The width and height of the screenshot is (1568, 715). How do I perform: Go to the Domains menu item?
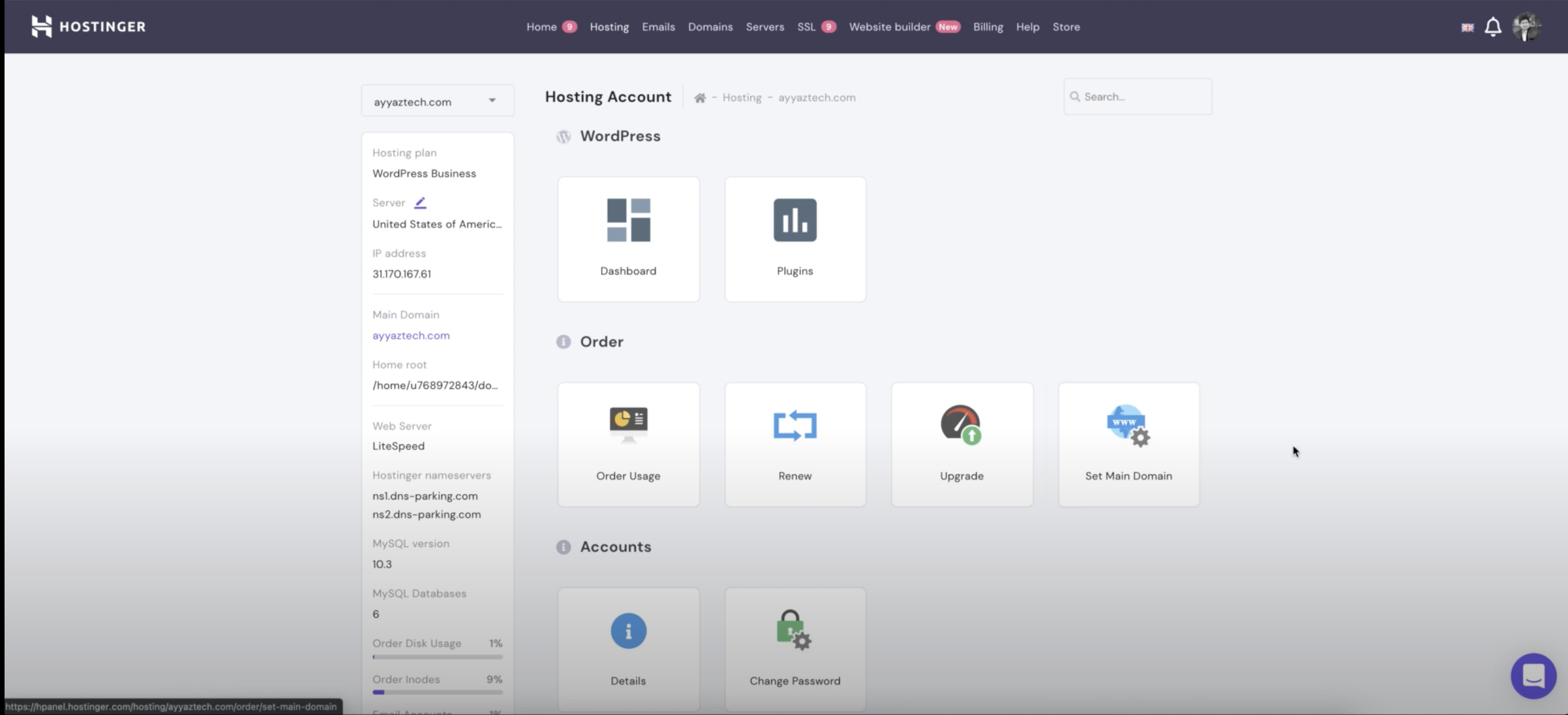[710, 27]
